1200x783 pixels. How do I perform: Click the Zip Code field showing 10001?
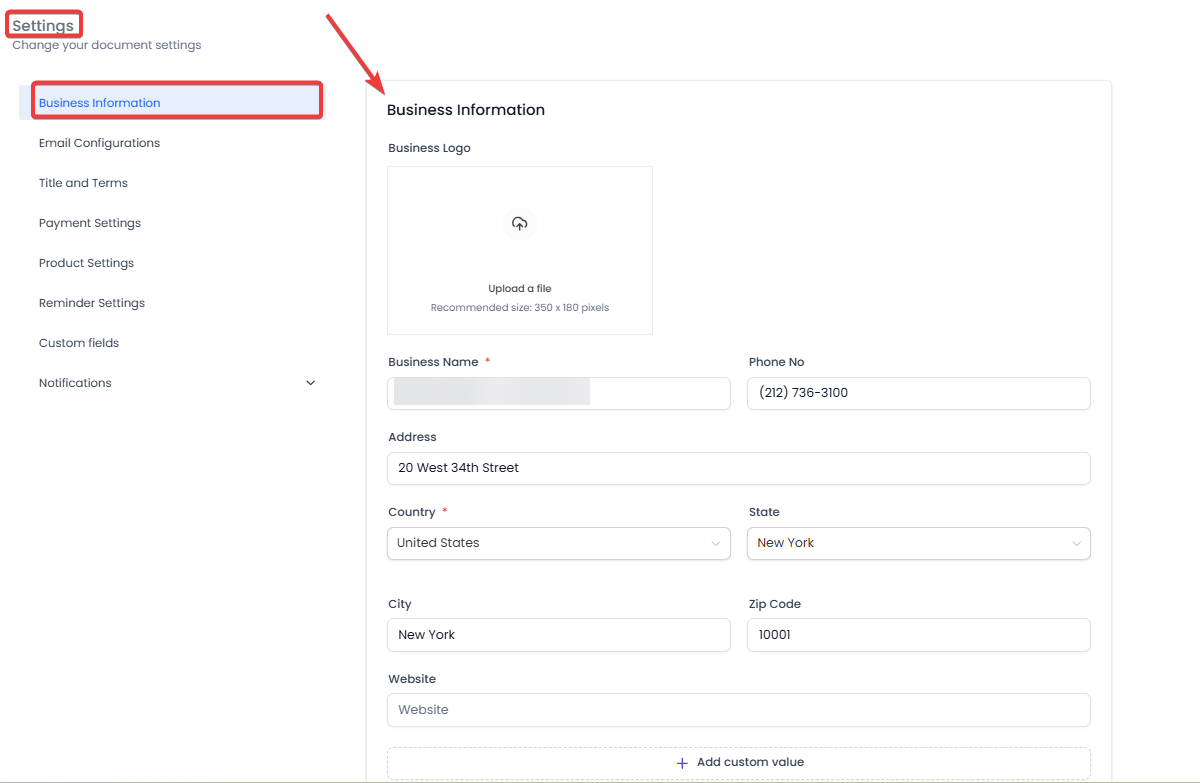[919, 635]
